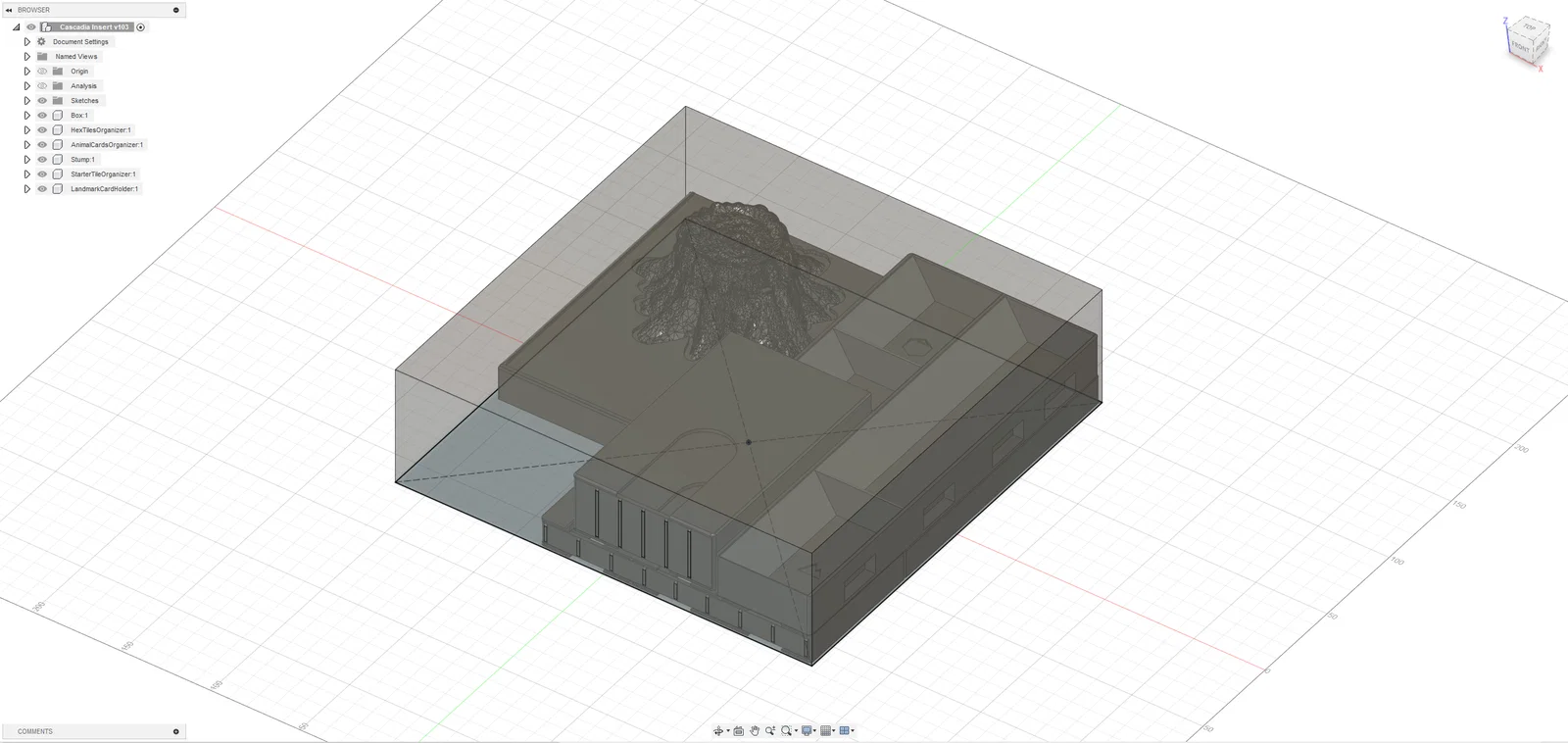Open Display Settings monitor icon

(807, 731)
